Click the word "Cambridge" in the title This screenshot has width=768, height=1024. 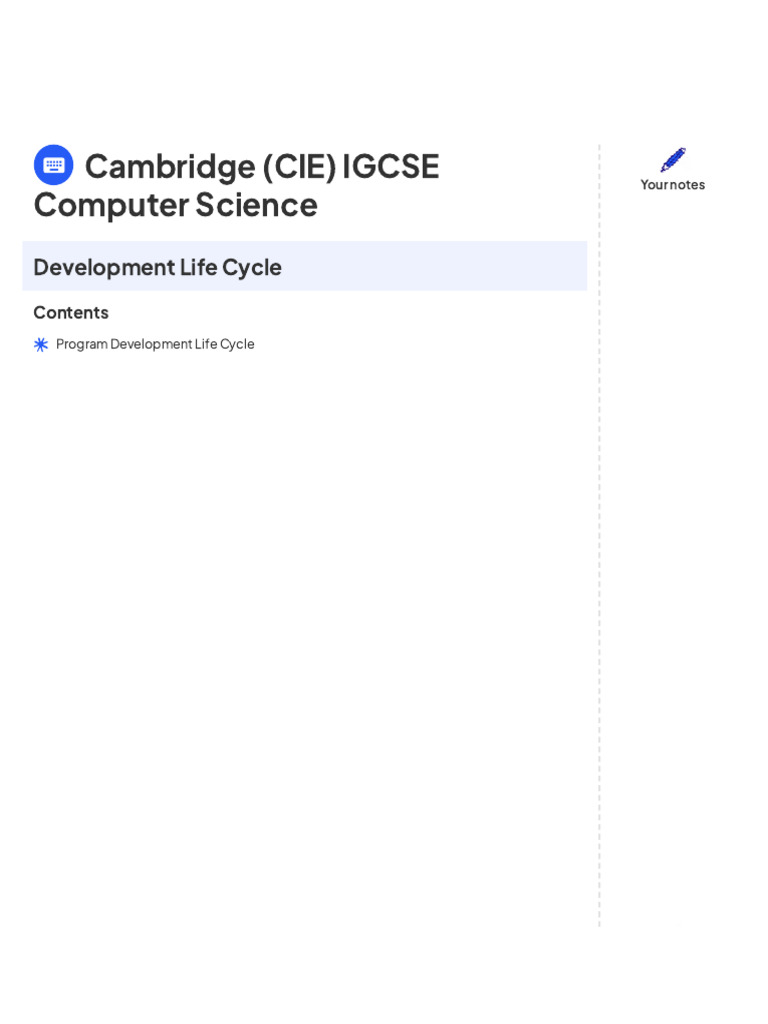pyautogui.click(x=170, y=166)
